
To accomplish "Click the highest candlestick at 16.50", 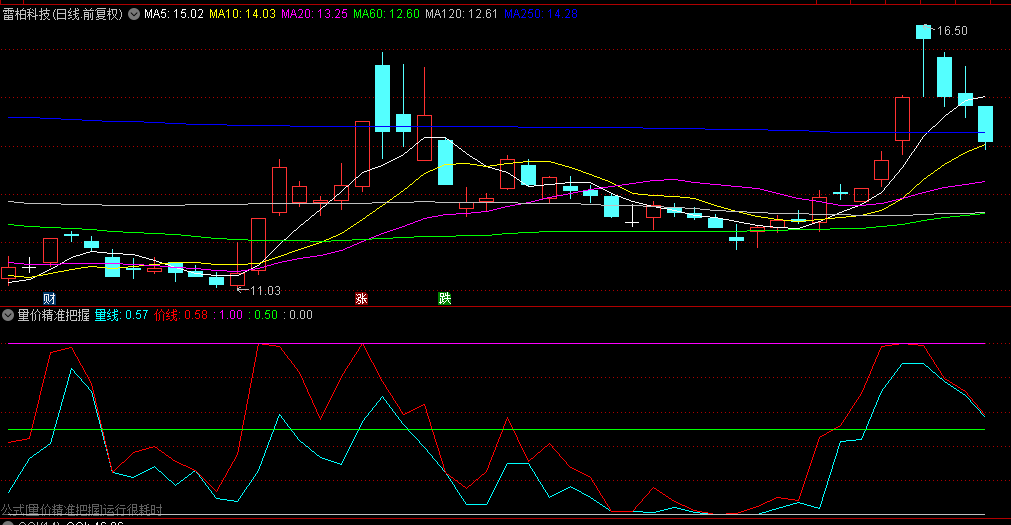I will click(923, 32).
